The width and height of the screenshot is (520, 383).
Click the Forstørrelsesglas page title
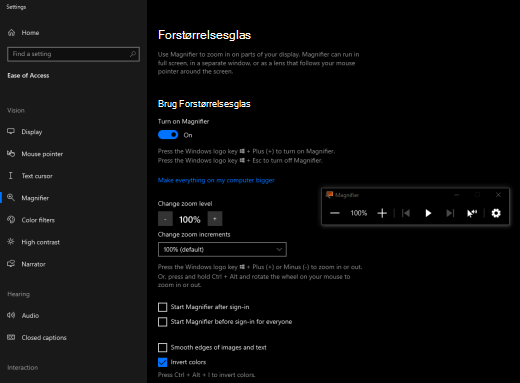coord(204,35)
